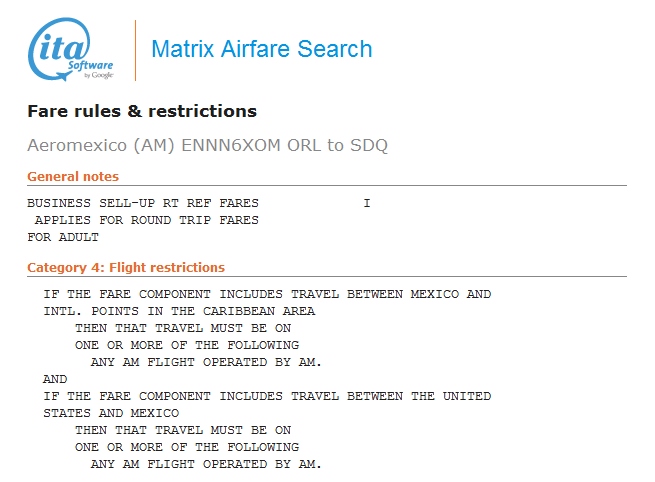The image size is (655, 482).
Task: Click the standalone AND separator line
Action: click(x=55, y=379)
